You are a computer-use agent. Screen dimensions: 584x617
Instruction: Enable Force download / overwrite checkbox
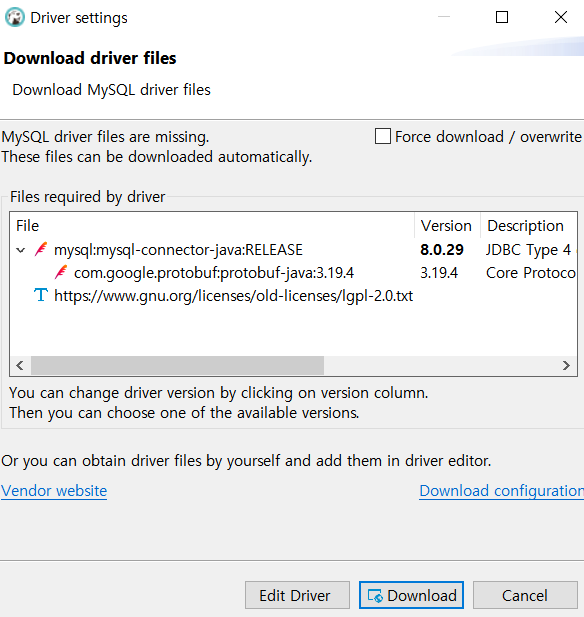pos(383,137)
